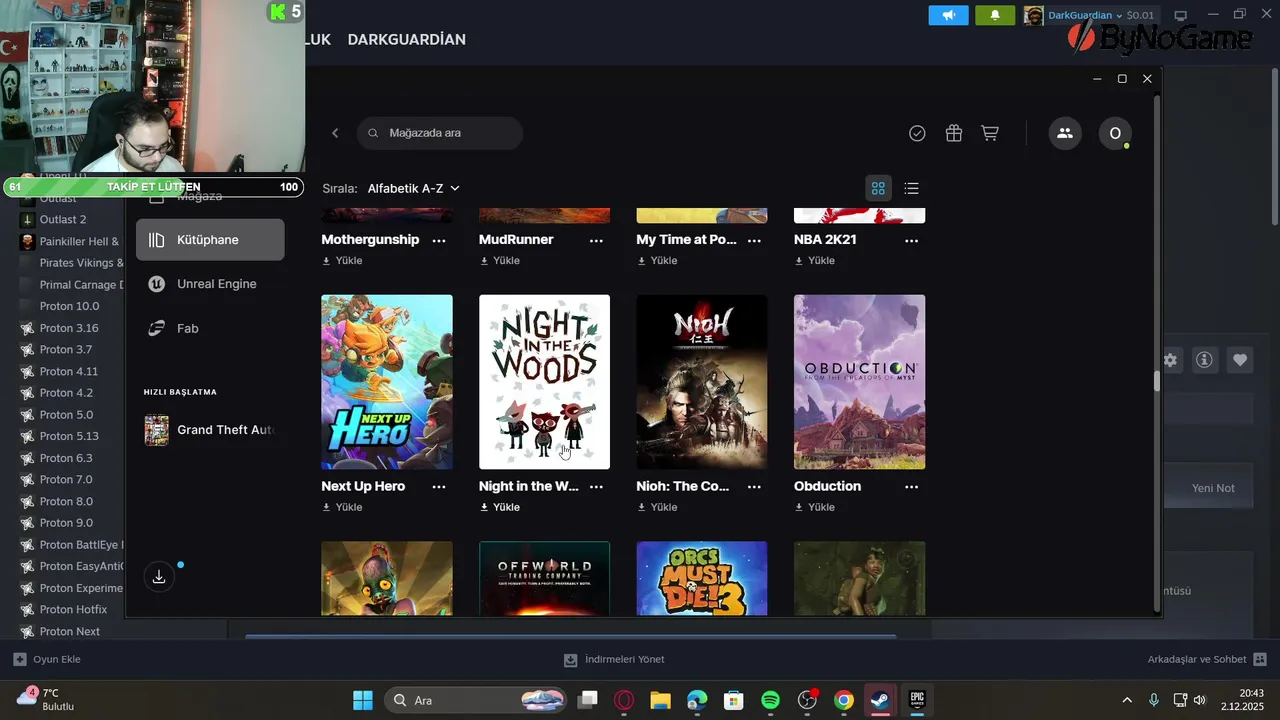Open Epic friends list icon

click(1065, 133)
